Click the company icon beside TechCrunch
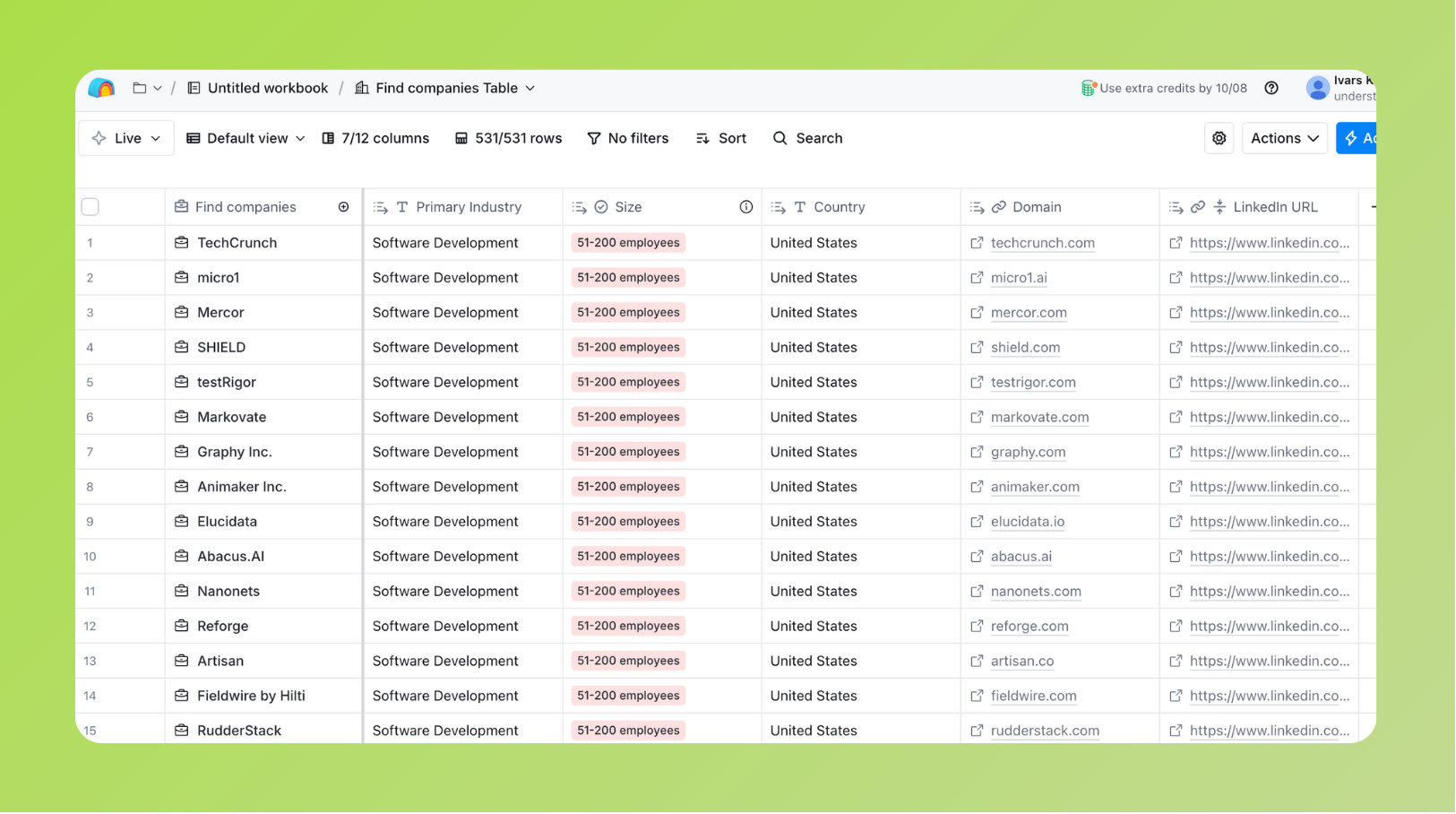This screenshot has width=1456, height=814. click(181, 242)
